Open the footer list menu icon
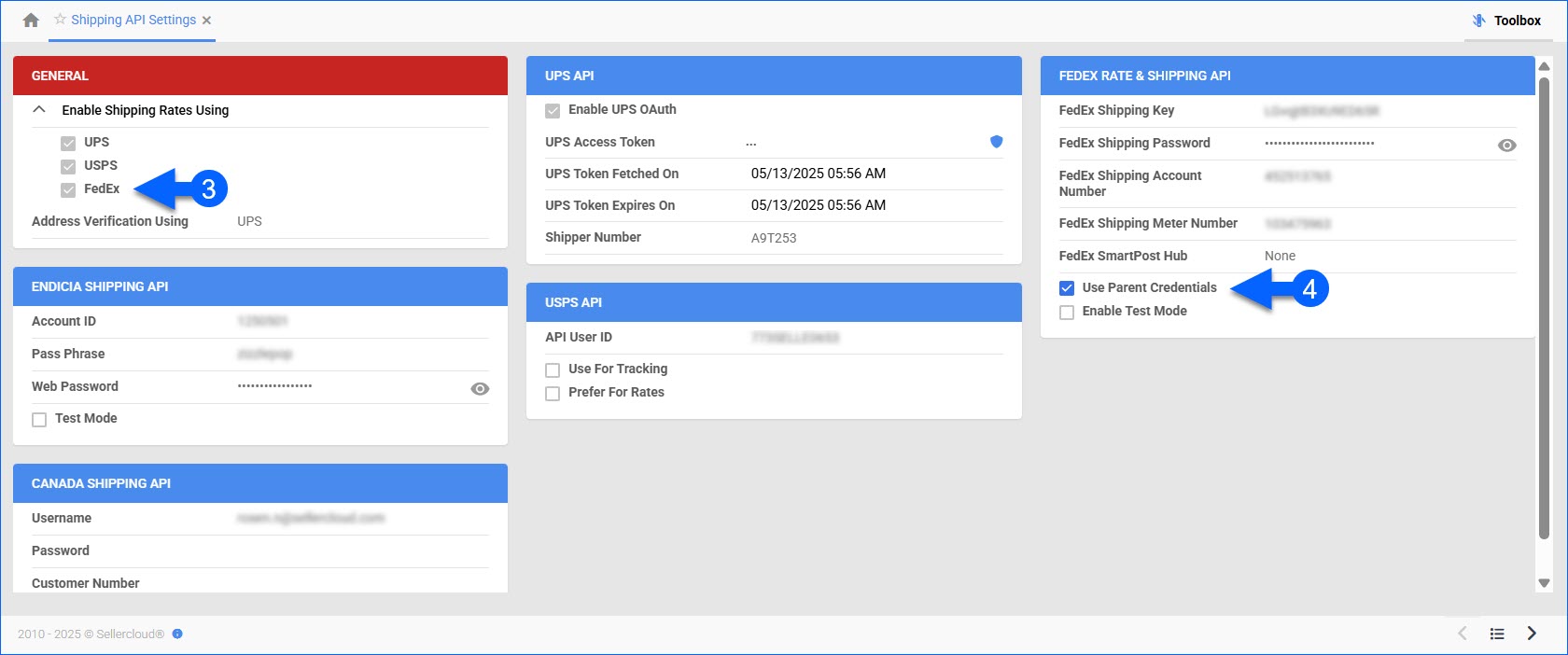Screen dimensions: 1568x655 (1497, 634)
